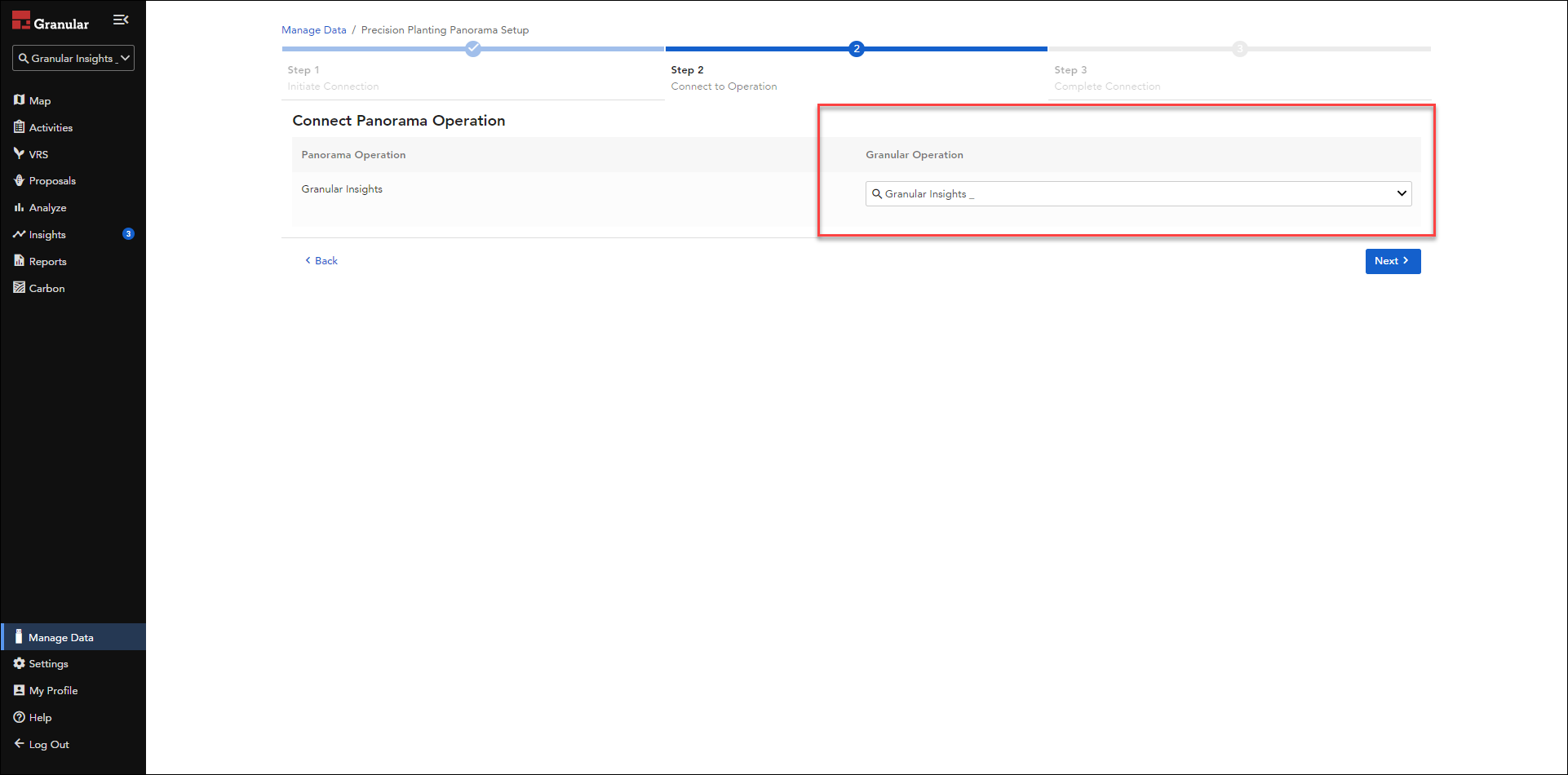The image size is (1568, 775).
Task: Click the Log Out arrow icon
Action: [19, 743]
